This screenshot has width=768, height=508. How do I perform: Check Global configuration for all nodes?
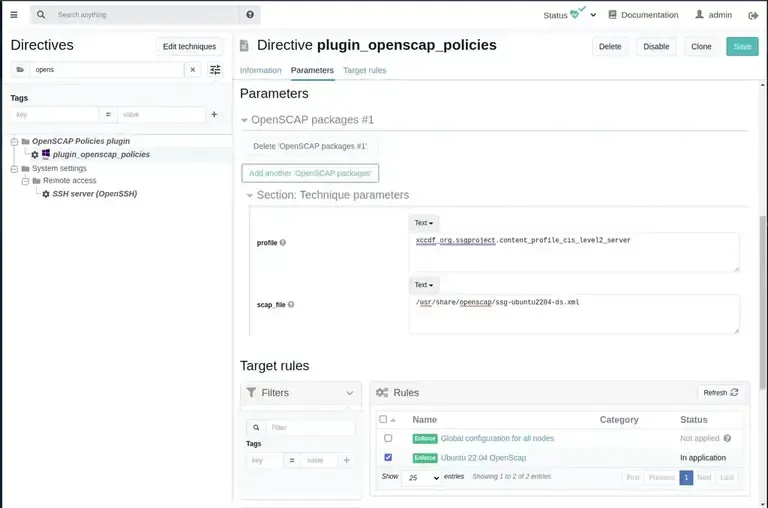pyautogui.click(x=388, y=438)
